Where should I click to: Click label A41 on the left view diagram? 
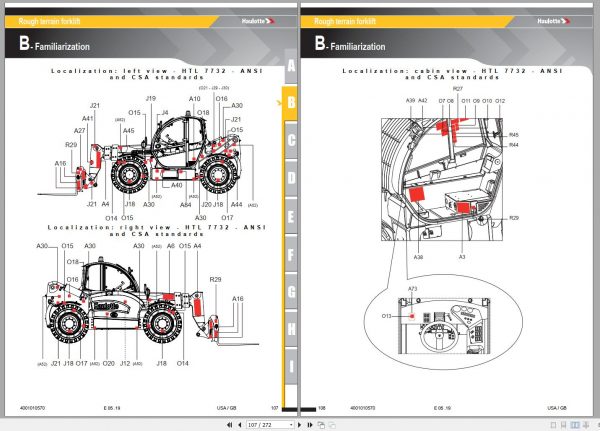tap(88, 119)
